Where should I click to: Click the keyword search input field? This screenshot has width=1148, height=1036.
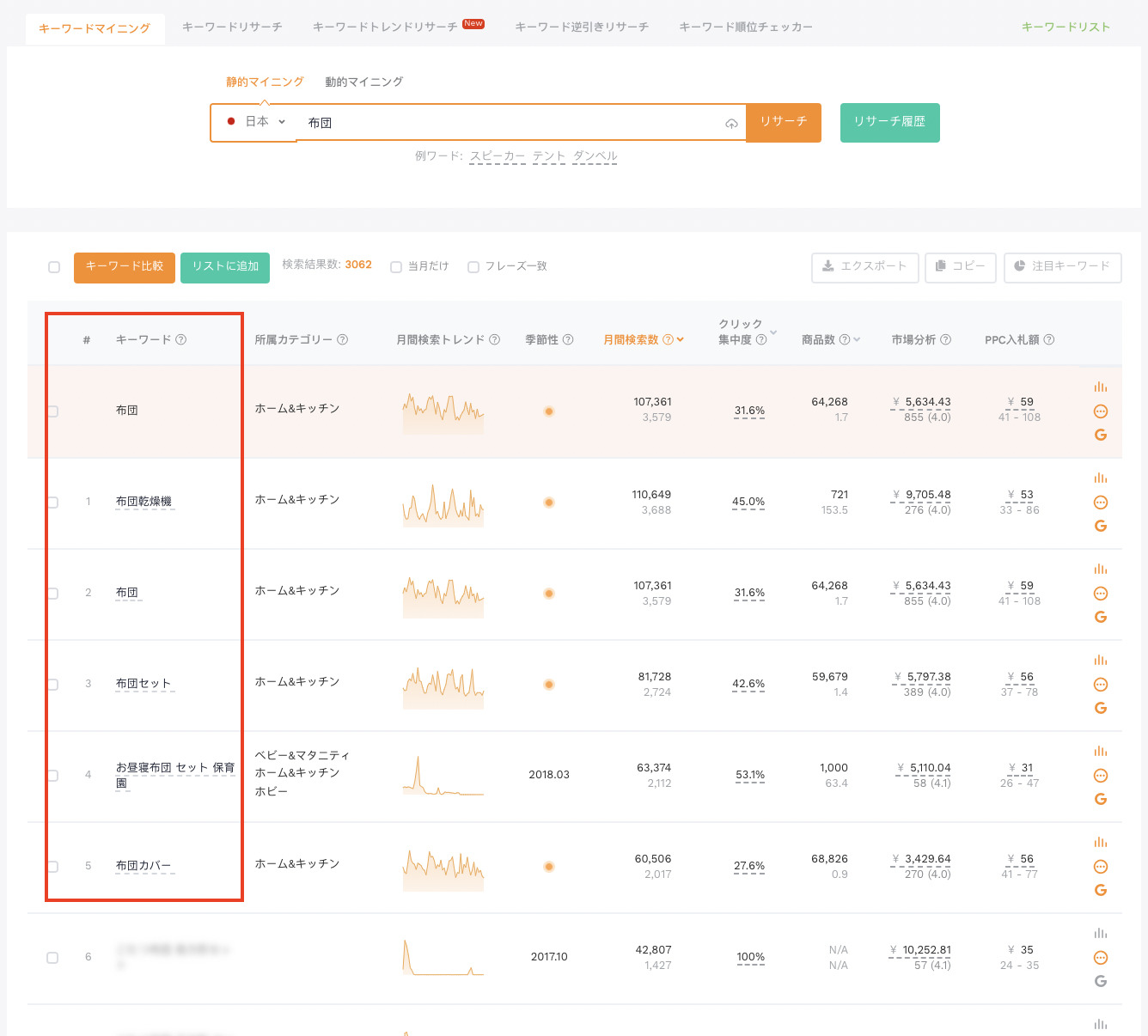[511, 123]
